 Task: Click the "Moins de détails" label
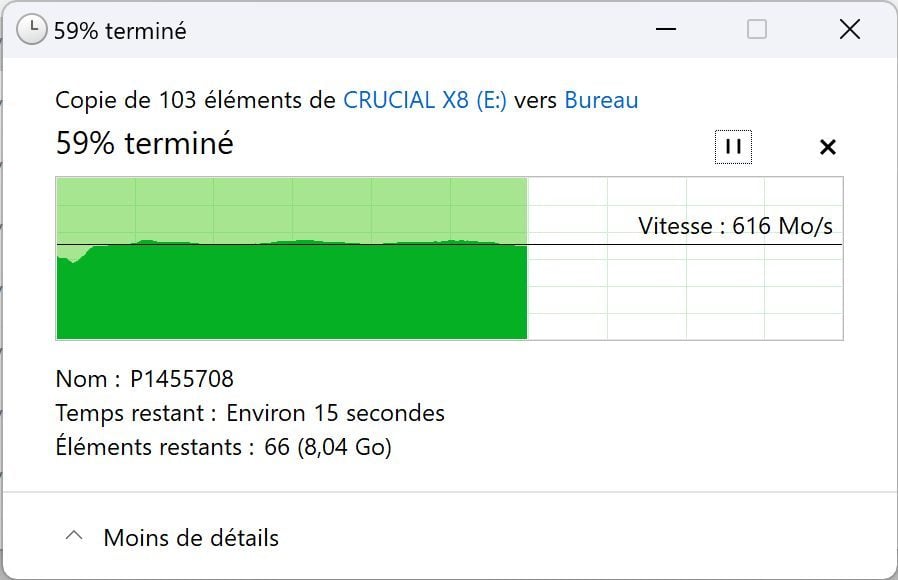pos(191,538)
